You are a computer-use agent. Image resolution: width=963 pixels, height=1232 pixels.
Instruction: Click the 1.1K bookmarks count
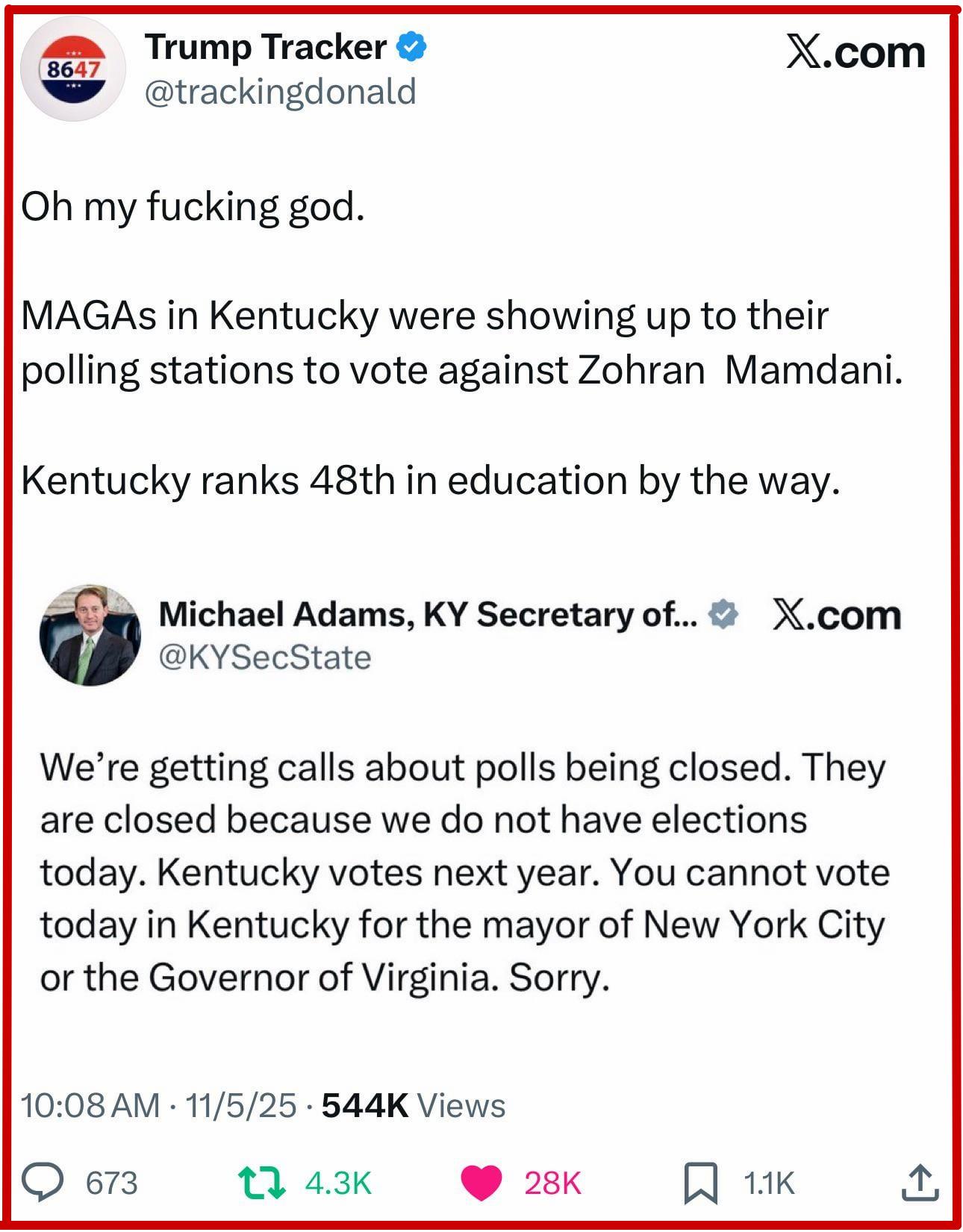coord(769,1183)
